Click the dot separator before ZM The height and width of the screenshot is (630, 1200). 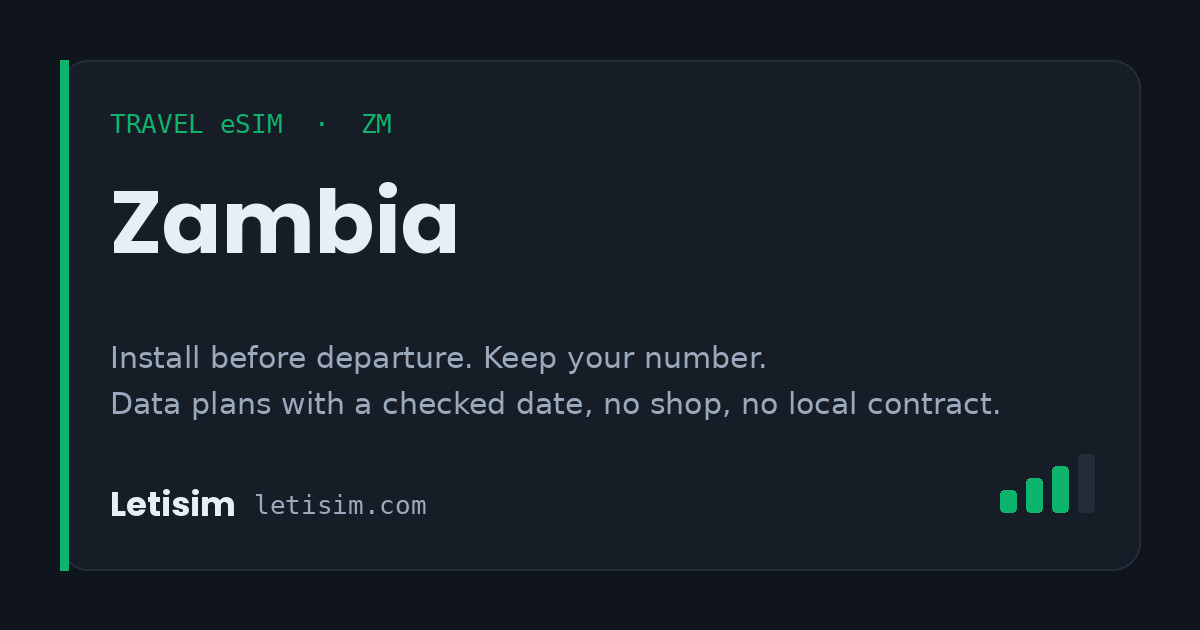[321, 124]
